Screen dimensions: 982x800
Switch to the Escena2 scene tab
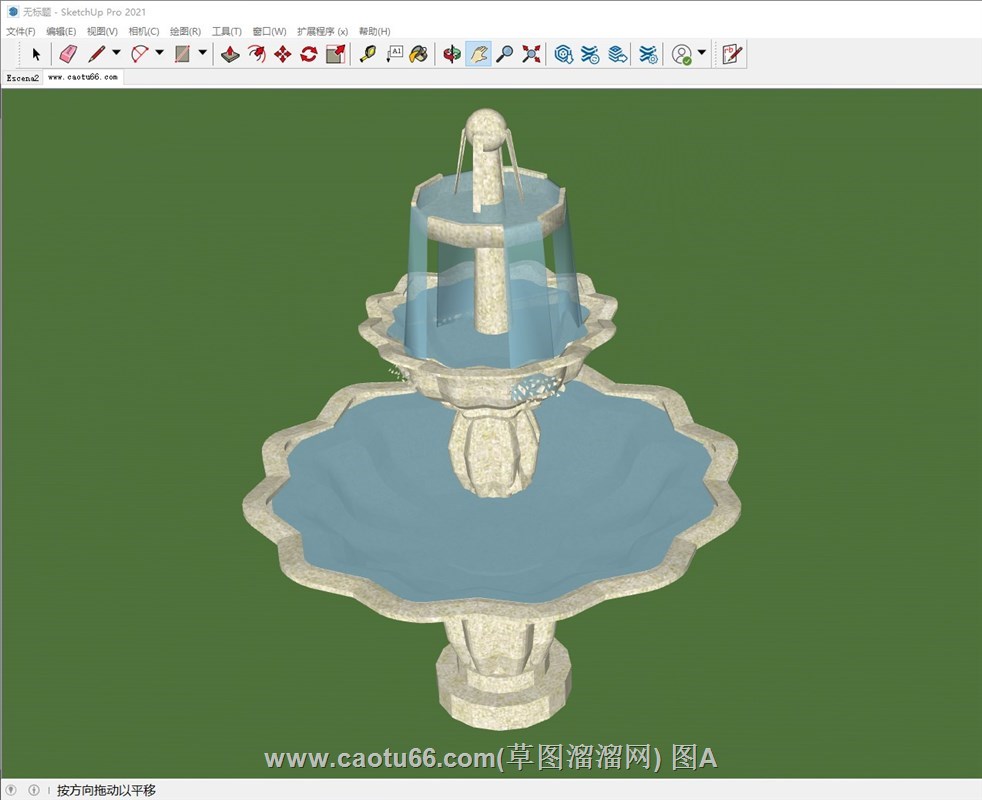pyautogui.click(x=22, y=77)
